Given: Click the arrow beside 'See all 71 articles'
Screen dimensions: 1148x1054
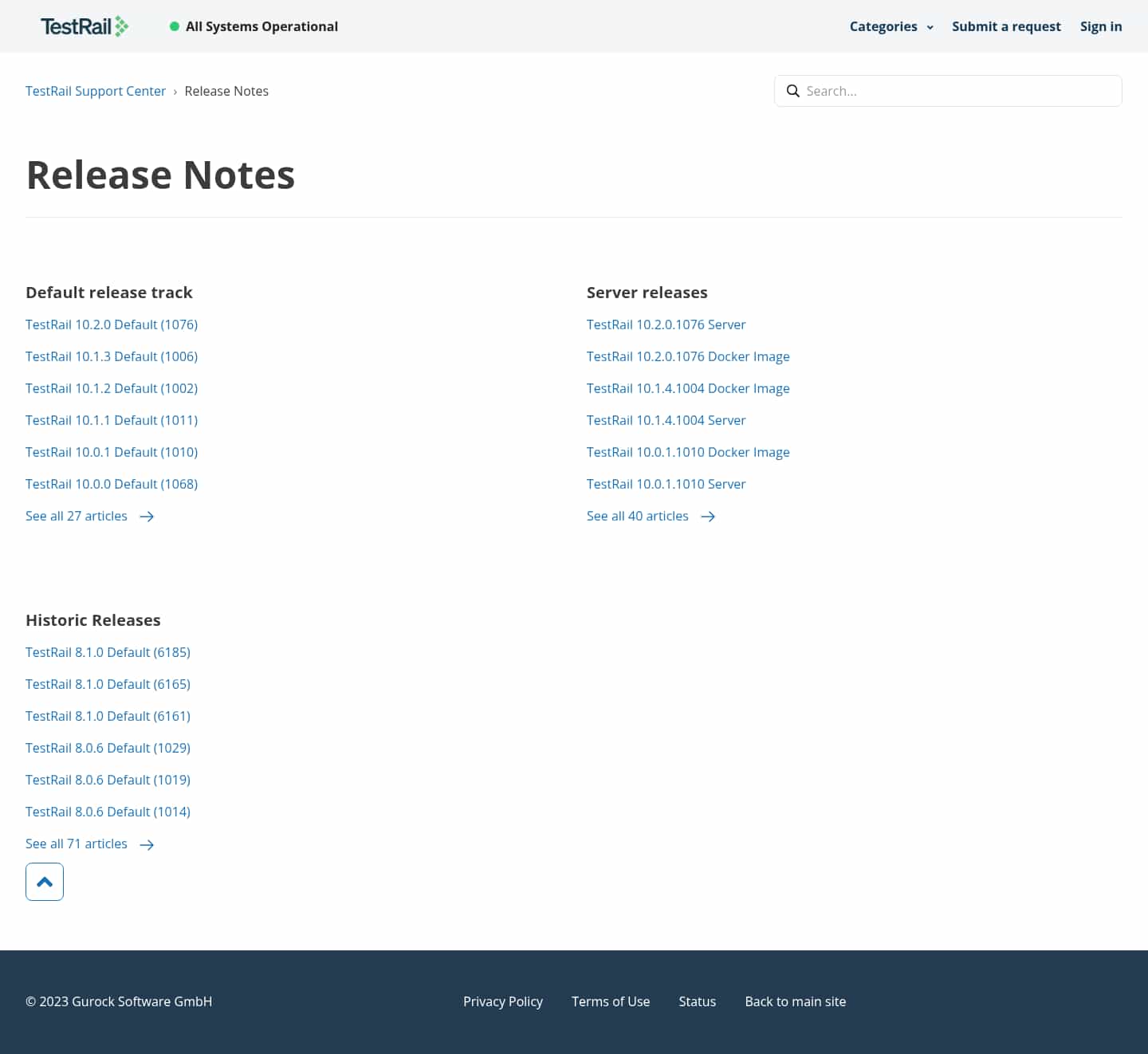Looking at the screenshot, I should pyautogui.click(x=147, y=844).
